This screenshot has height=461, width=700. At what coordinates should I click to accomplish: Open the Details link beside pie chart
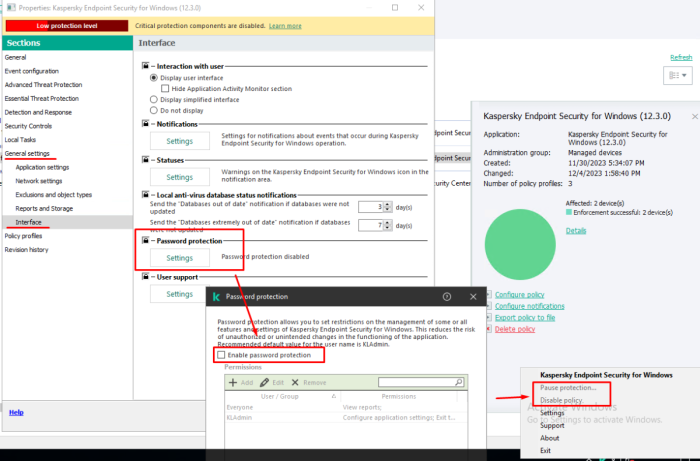point(576,231)
